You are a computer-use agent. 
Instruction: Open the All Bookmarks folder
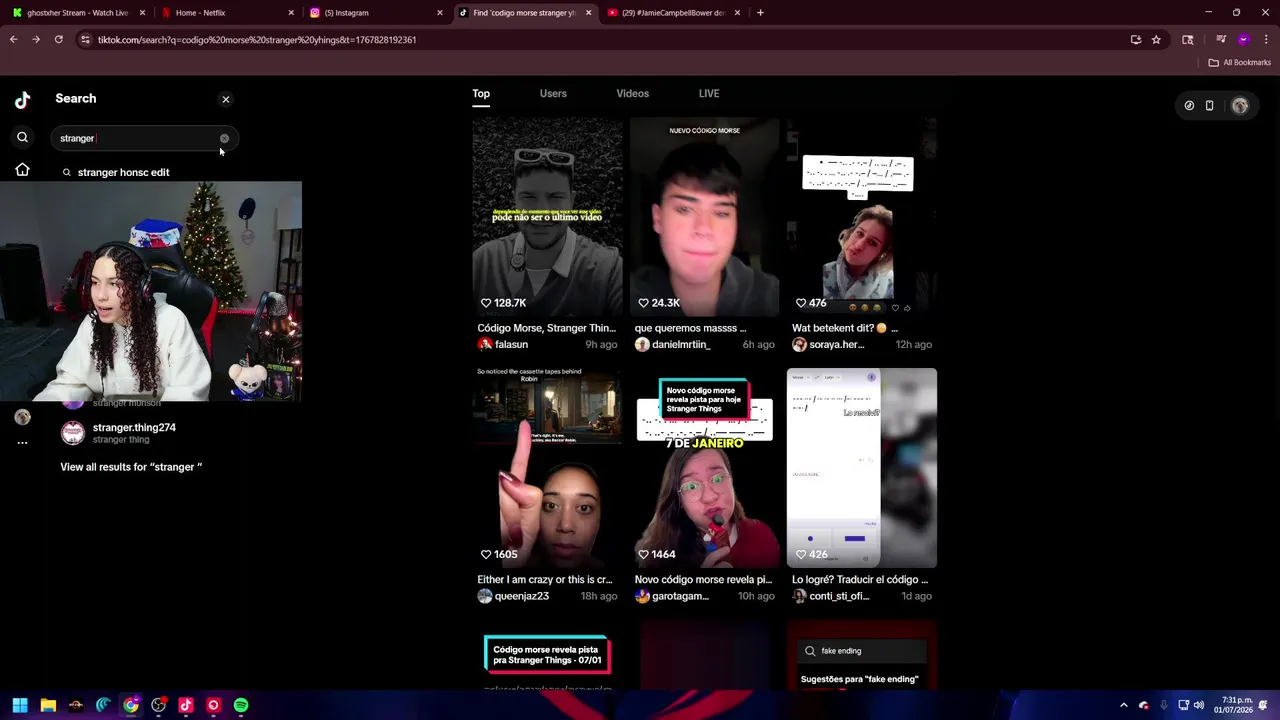[1239, 62]
